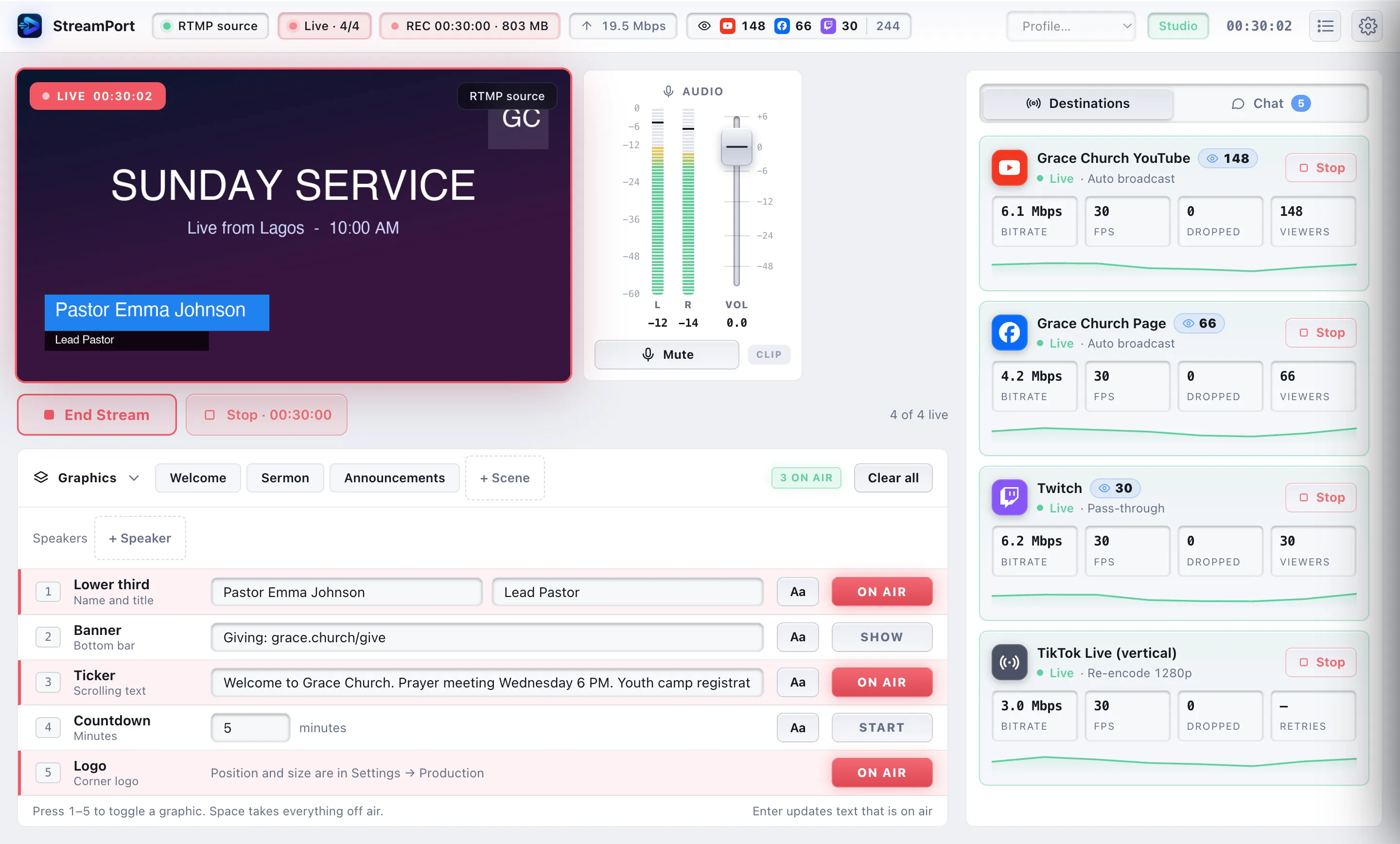Click the 66 viewers badge on Grace Church Page

click(1199, 323)
